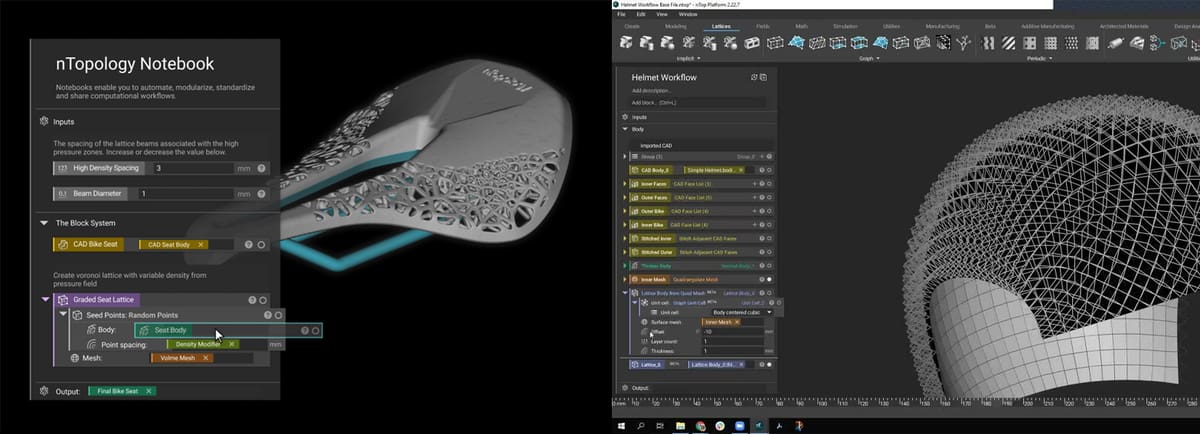
Task: Collapse the Graded Seat Lattice block
Action: [46, 299]
